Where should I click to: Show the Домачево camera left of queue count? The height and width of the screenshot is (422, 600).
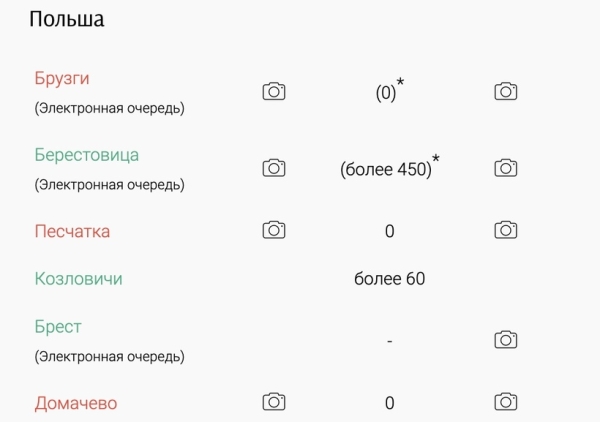274,402
